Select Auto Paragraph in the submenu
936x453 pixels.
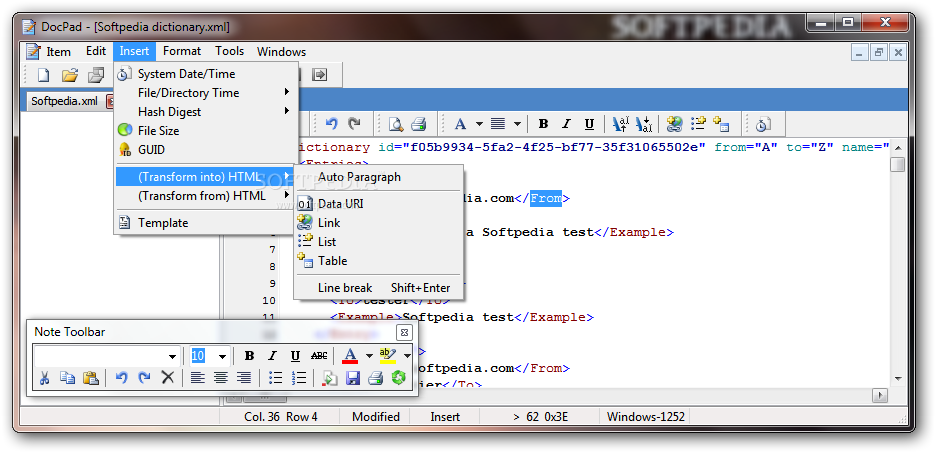click(378, 177)
